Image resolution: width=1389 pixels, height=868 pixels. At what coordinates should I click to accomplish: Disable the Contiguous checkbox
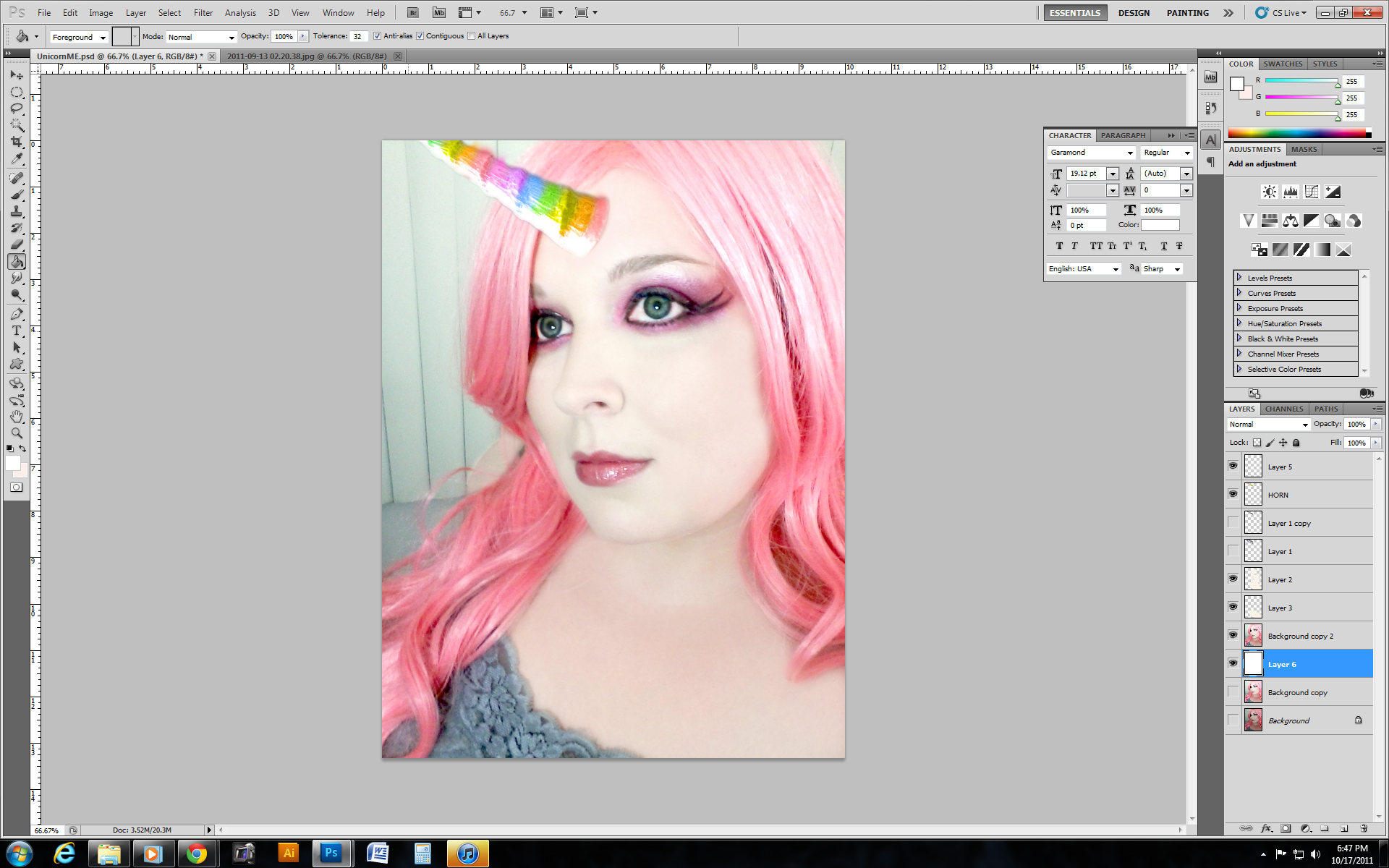pos(420,36)
